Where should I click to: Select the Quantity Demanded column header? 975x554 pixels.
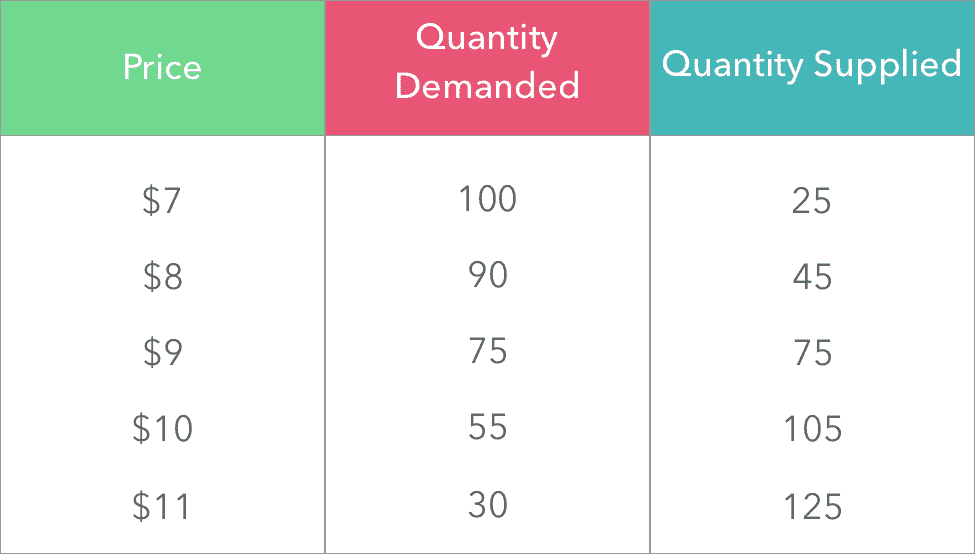[x=487, y=68]
